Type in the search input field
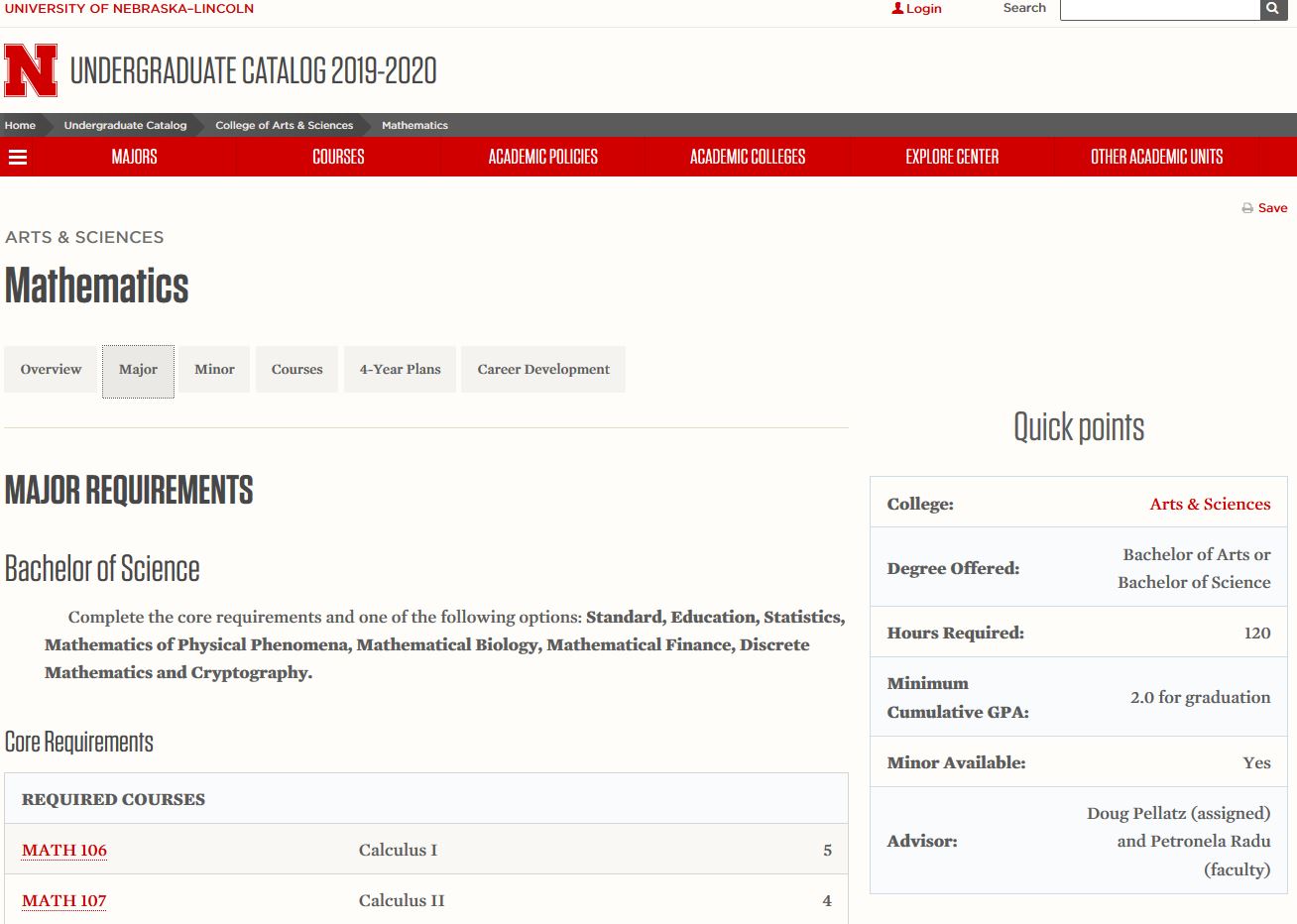 tap(1159, 9)
